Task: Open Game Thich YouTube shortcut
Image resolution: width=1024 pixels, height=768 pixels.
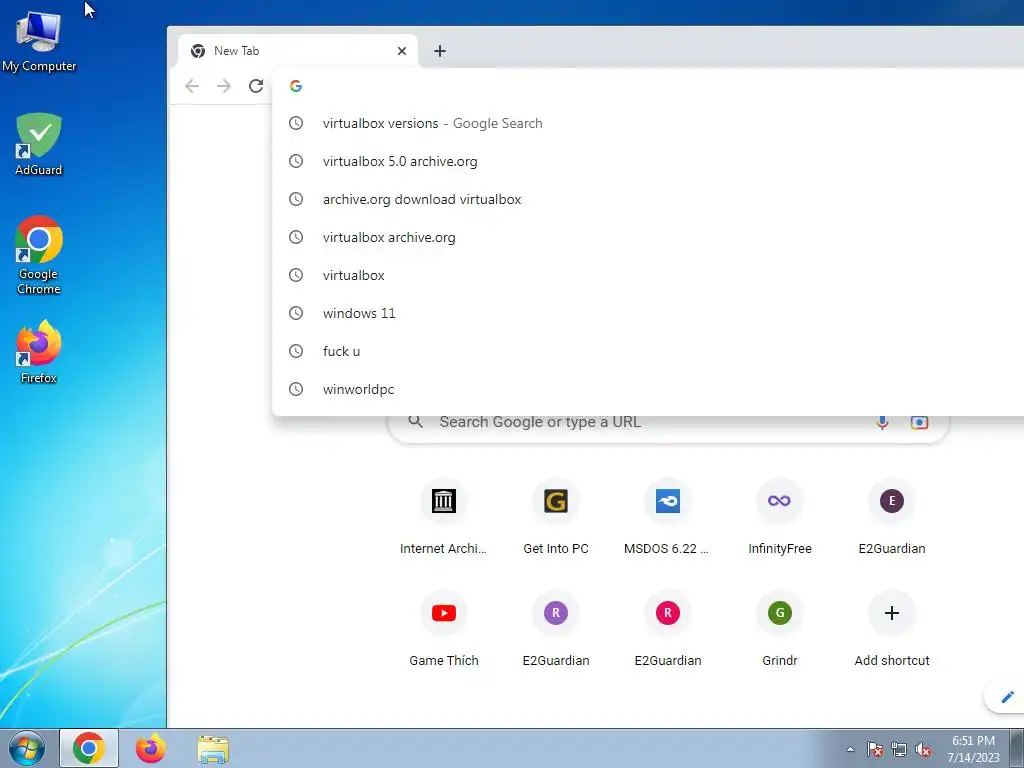Action: tap(443, 630)
